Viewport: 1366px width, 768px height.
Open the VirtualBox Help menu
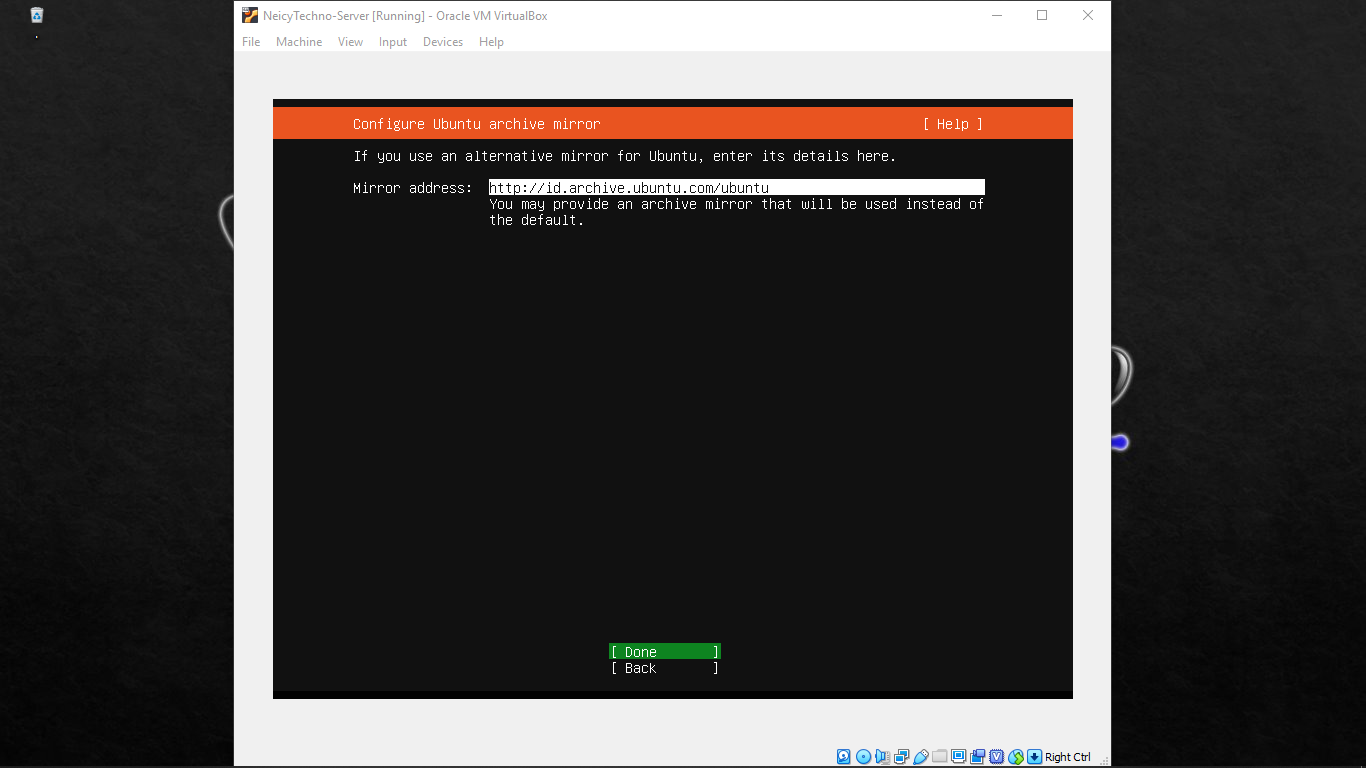tap(491, 42)
